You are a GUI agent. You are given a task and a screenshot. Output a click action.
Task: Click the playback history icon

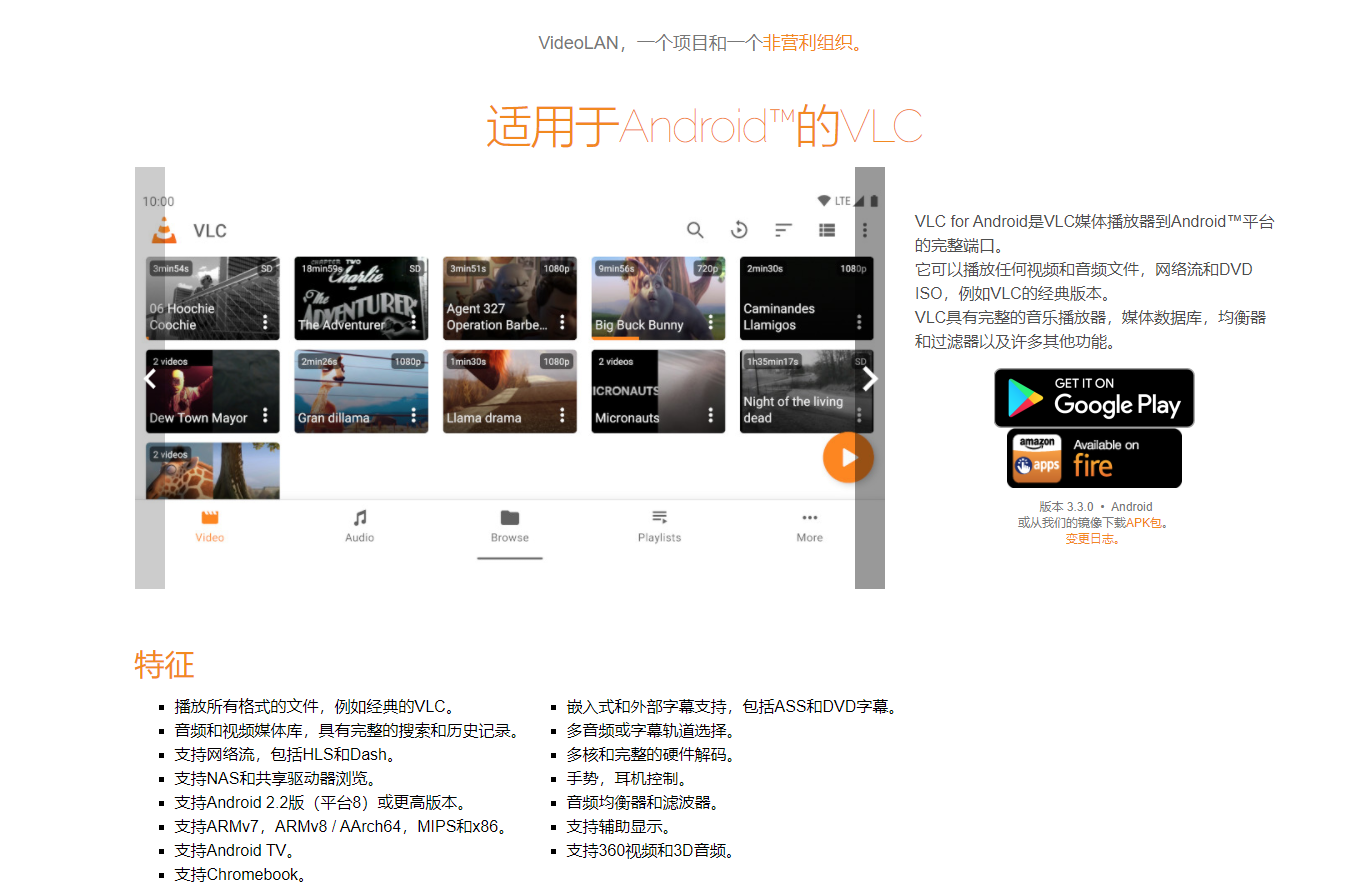(739, 230)
